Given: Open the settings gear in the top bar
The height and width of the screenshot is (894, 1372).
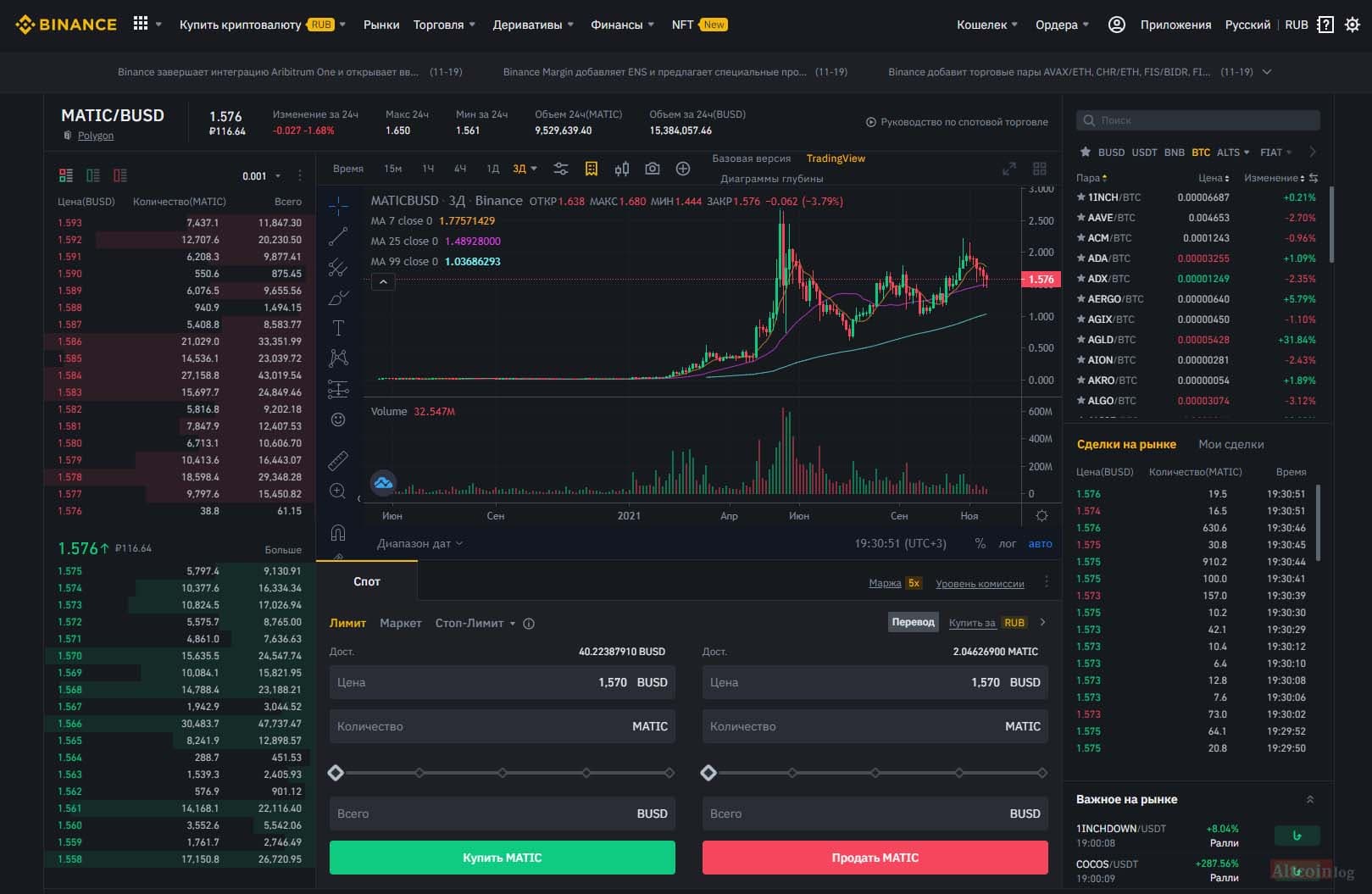Looking at the screenshot, I should [1353, 25].
